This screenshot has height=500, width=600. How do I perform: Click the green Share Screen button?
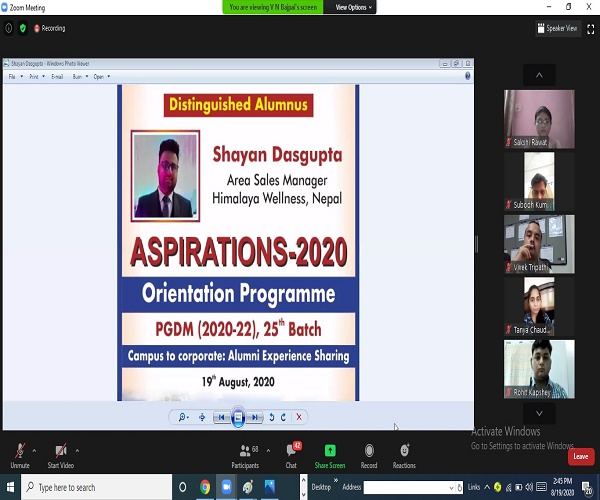point(330,456)
